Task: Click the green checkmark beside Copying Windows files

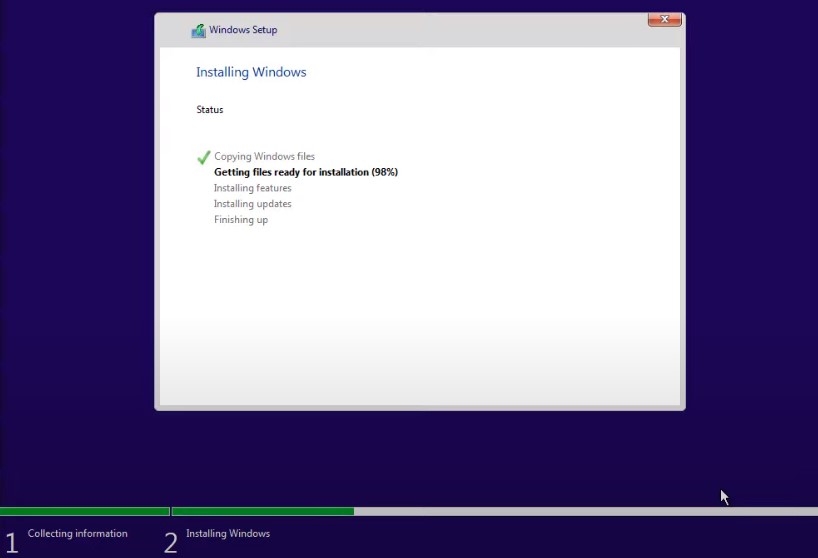Action: [204, 157]
